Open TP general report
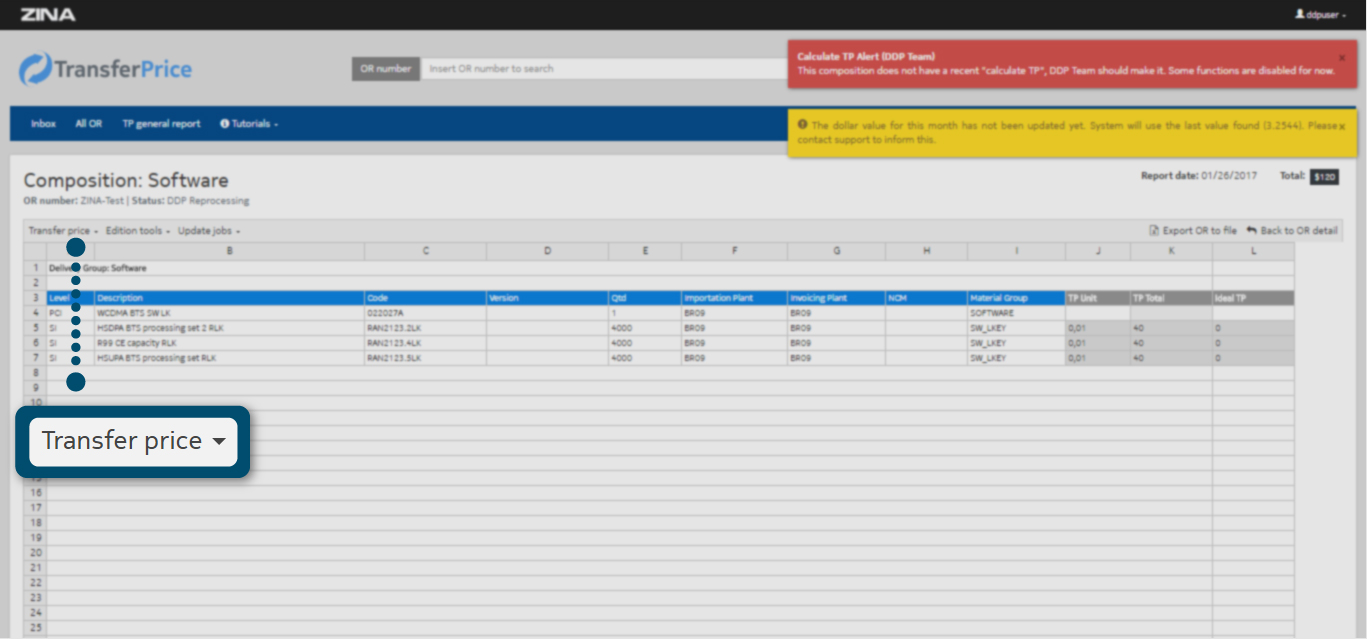Viewport: 1367px width, 639px height. pyautogui.click(x=161, y=124)
